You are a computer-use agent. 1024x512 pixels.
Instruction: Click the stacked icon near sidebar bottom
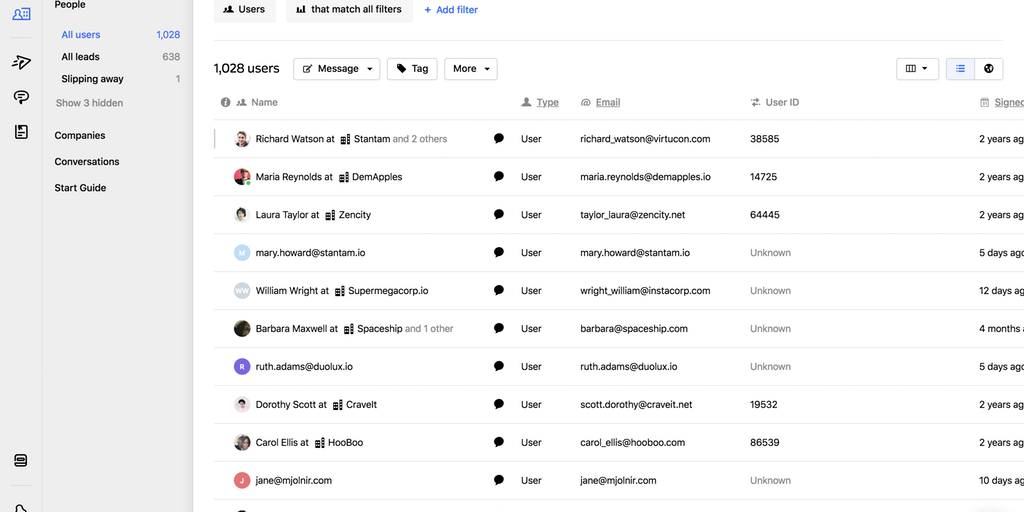point(21,461)
